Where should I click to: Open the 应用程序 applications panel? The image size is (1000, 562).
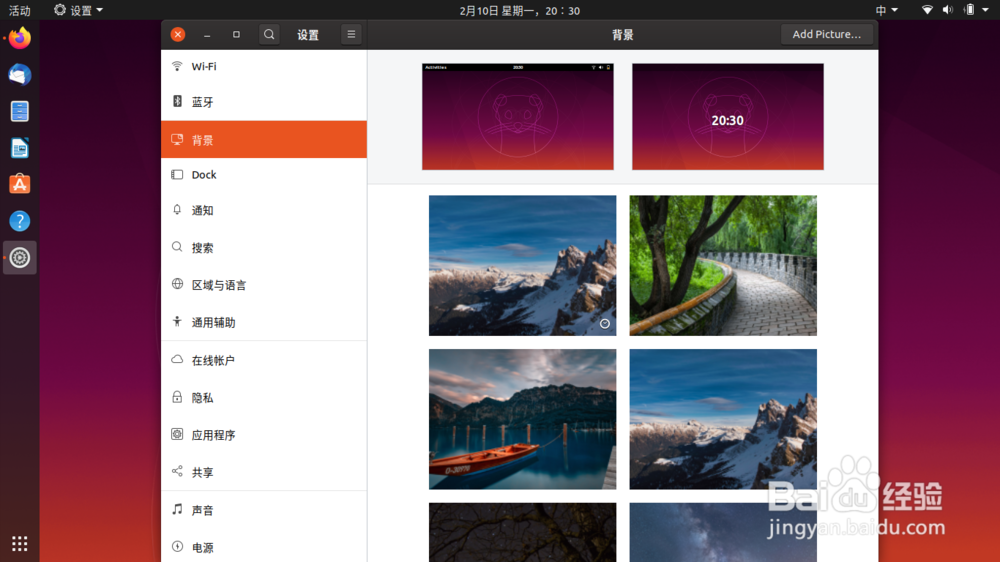click(264, 435)
